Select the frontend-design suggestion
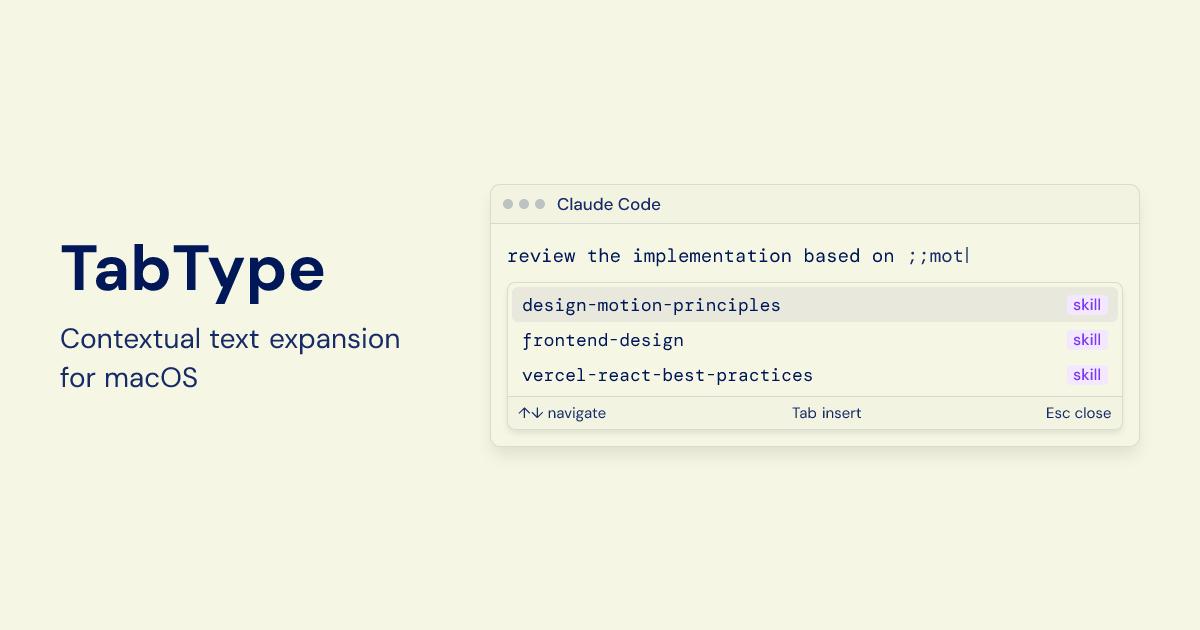Screen dimensions: 1200x630 point(603,340)
